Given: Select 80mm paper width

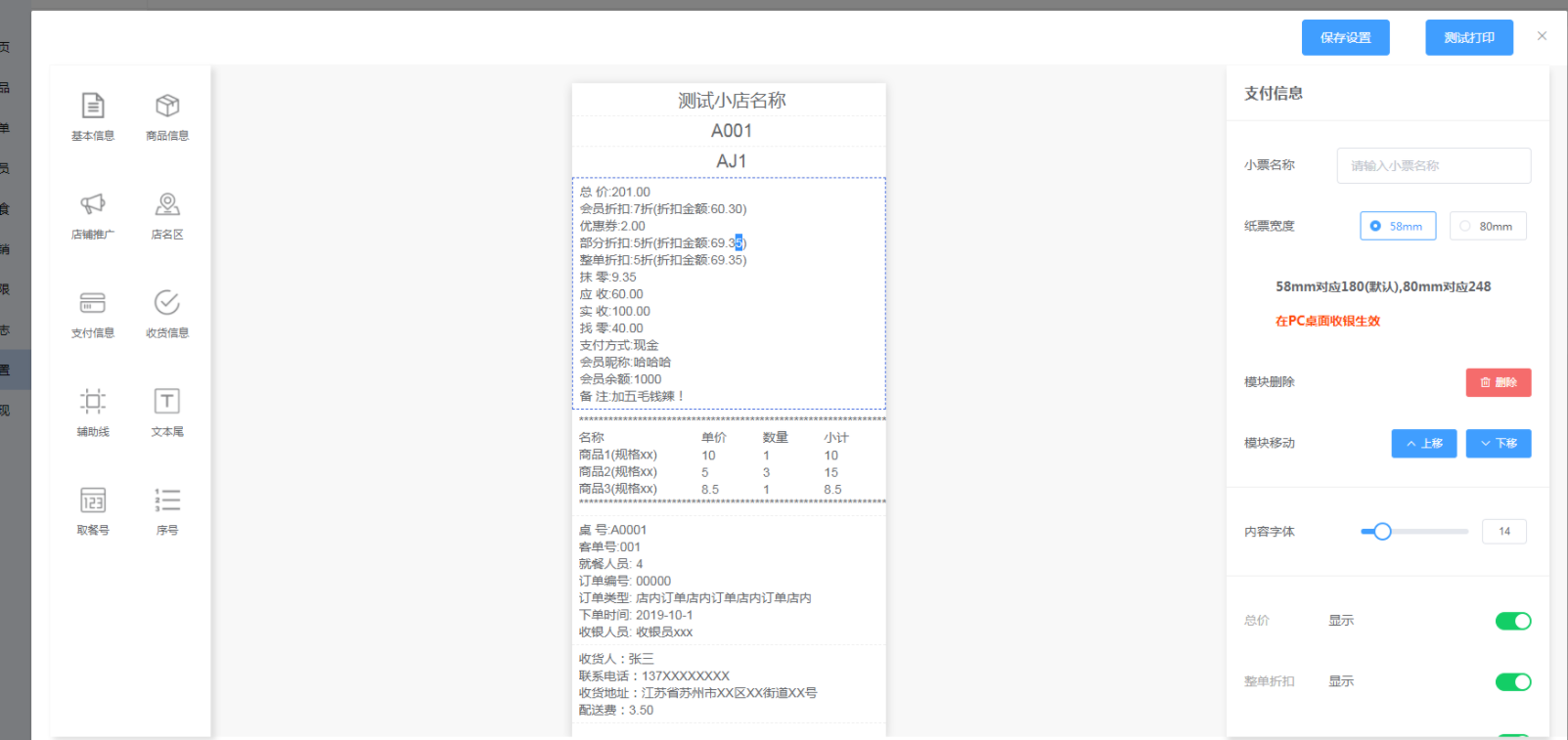Looking at the screenshot, I should click(x=1488, y=226).
